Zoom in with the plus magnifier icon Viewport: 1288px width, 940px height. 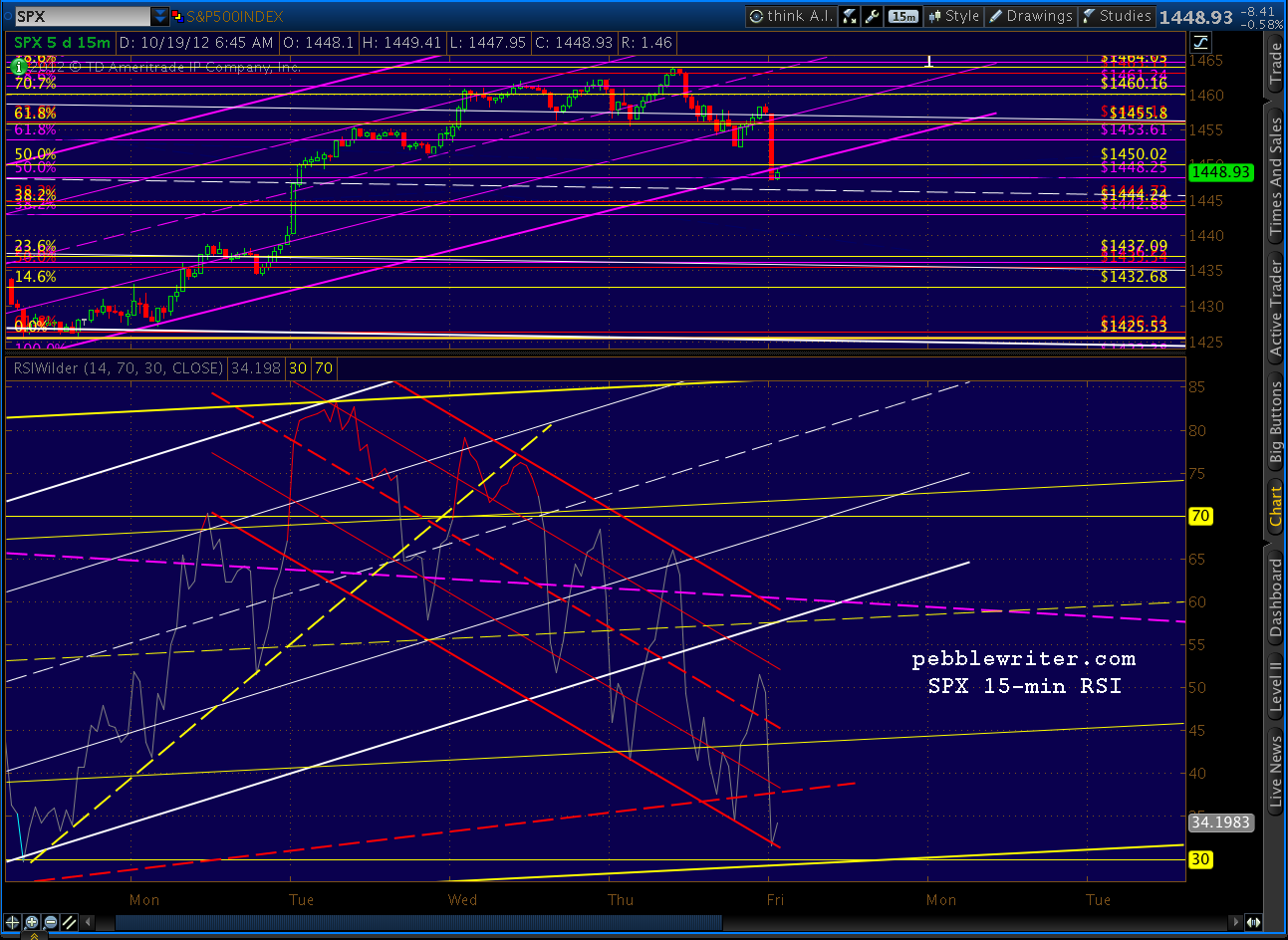point(32,922)
